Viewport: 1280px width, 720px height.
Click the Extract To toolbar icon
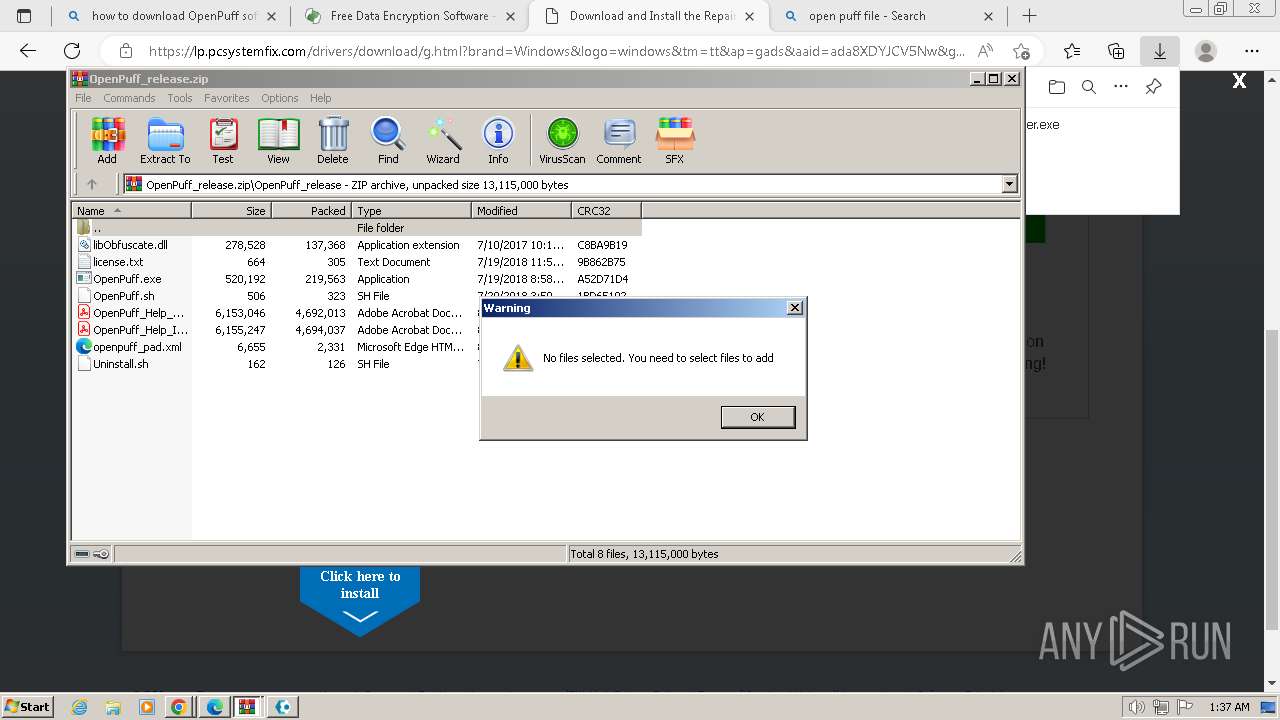click(x=165, y=140)
